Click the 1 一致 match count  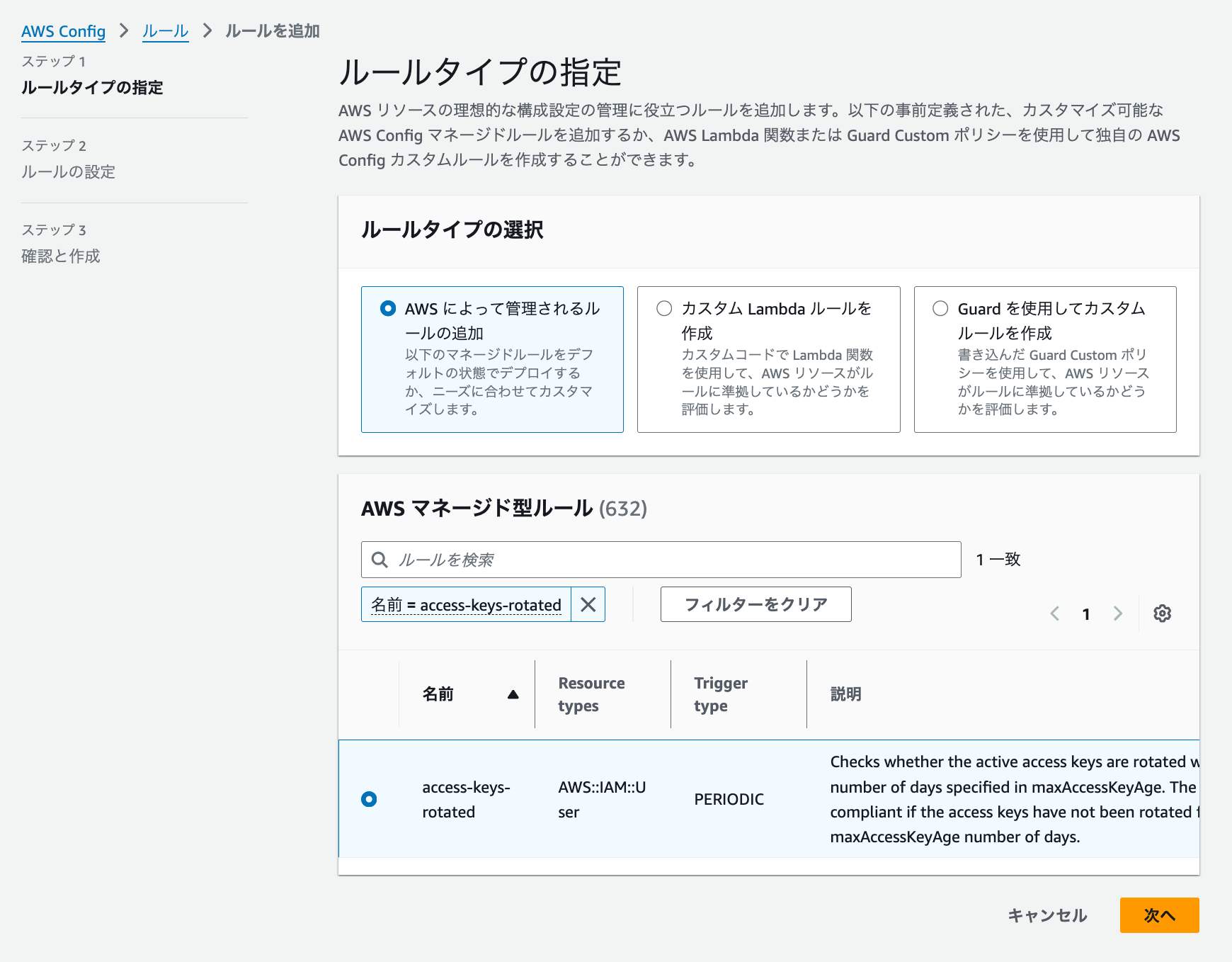pos(998,560)
